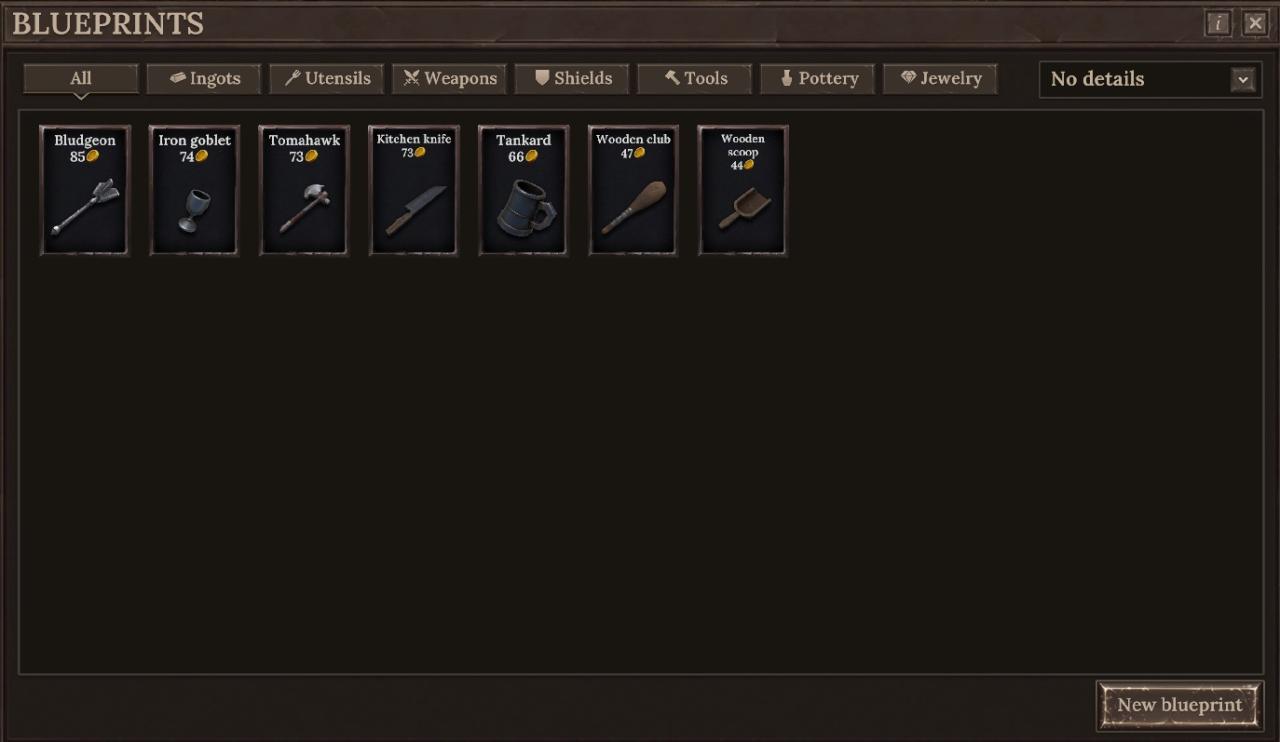1280x742 pixels.
Task: Open the Jewelry category tab
Action: (940, 79)
